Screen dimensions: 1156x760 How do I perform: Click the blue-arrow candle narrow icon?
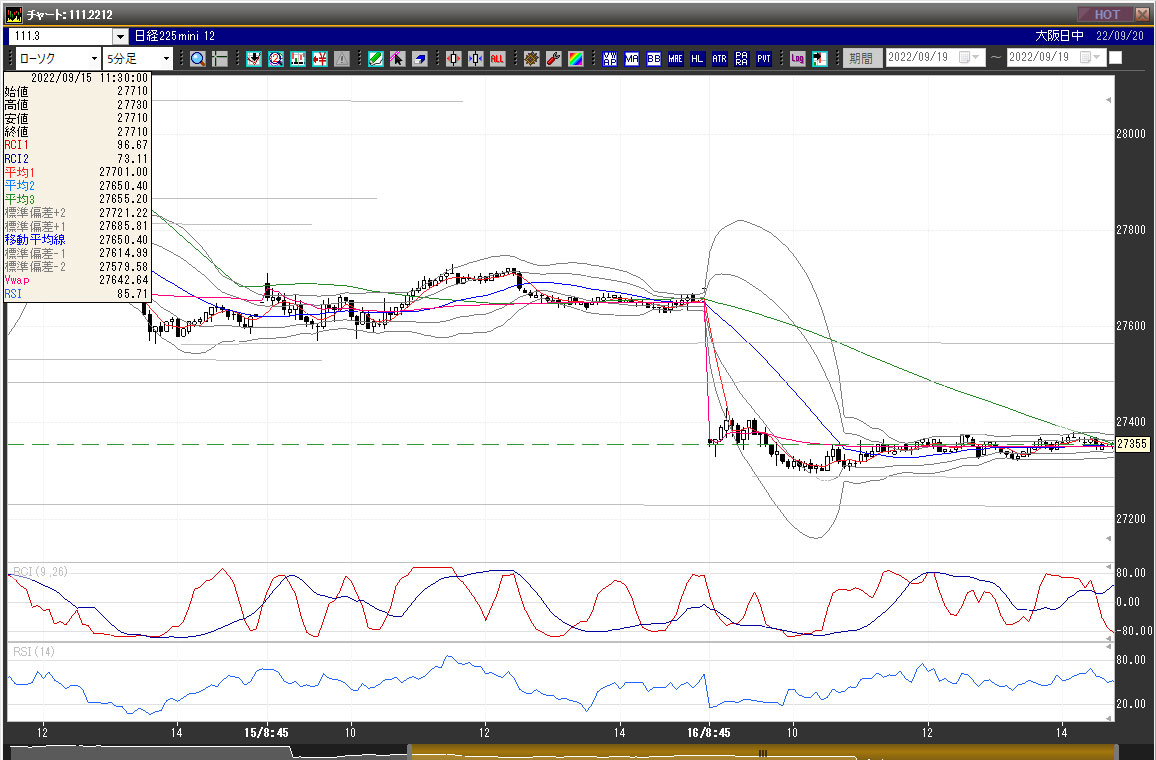(x=476, y=59)
